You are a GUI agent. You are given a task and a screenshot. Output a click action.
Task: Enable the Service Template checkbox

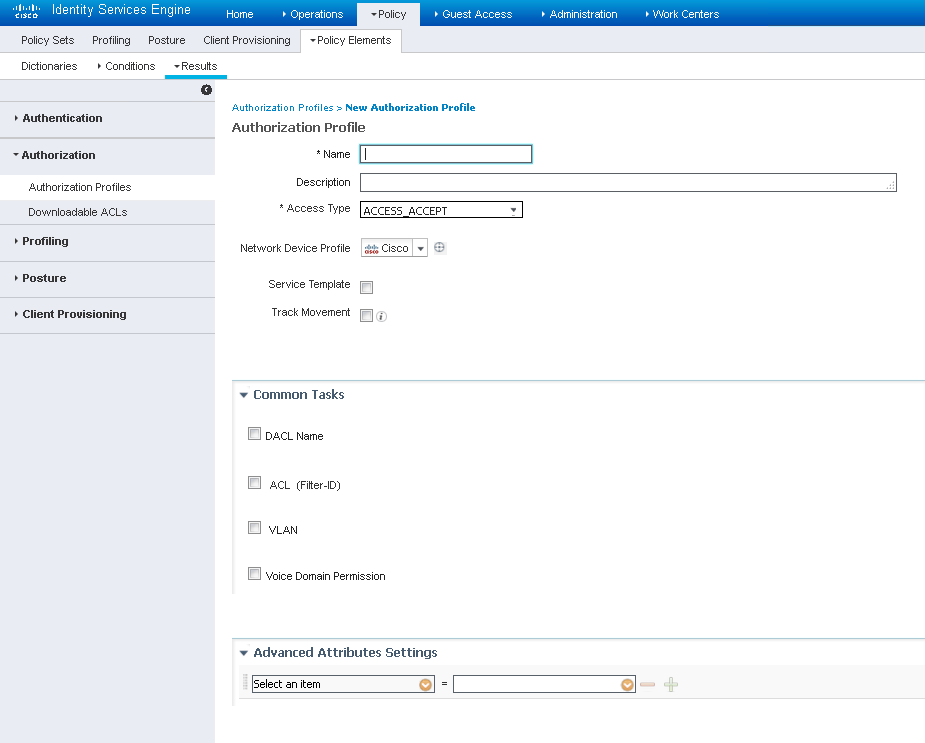pos(366,287)
